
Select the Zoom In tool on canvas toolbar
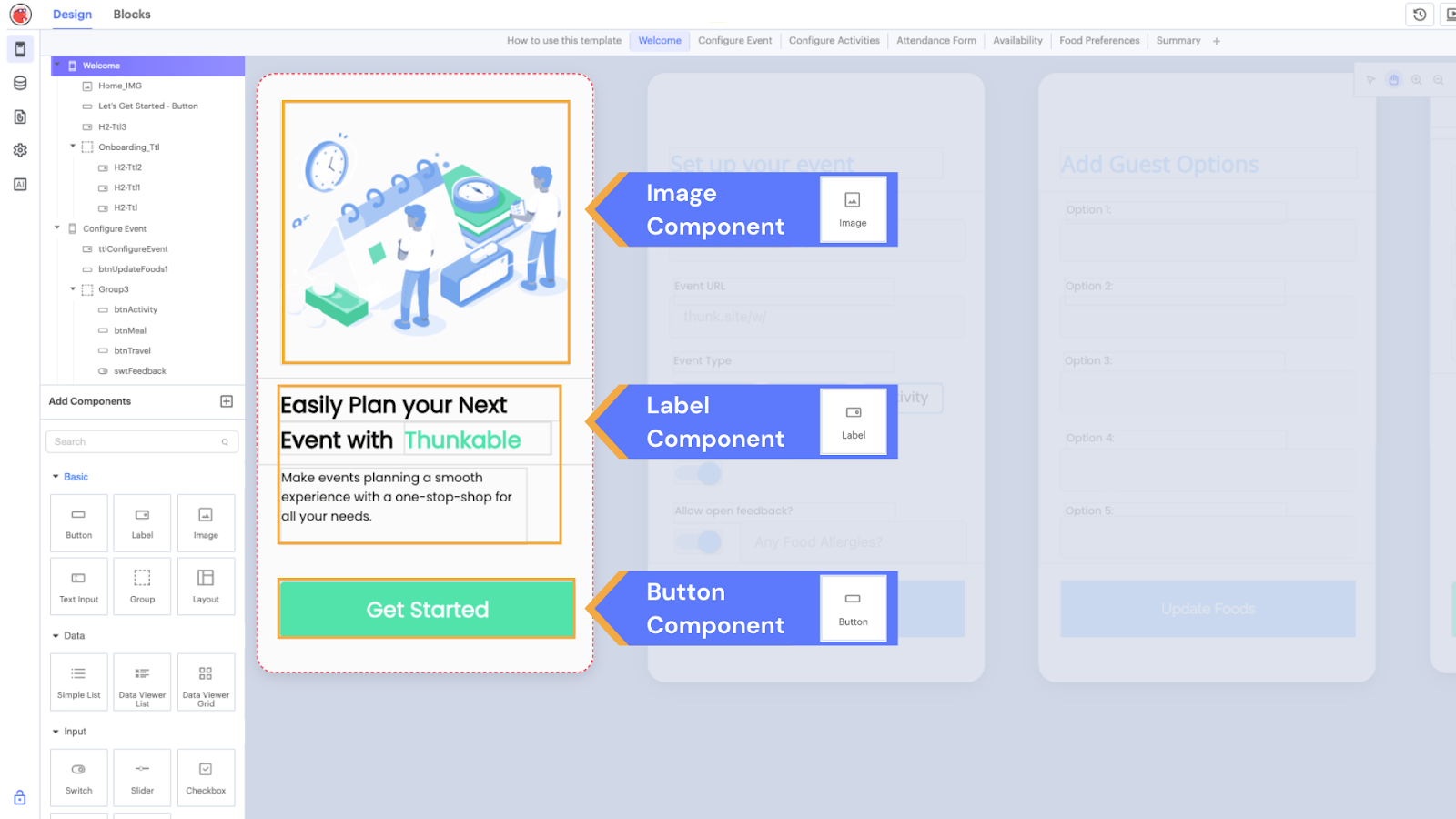(x=1416, y=79)
